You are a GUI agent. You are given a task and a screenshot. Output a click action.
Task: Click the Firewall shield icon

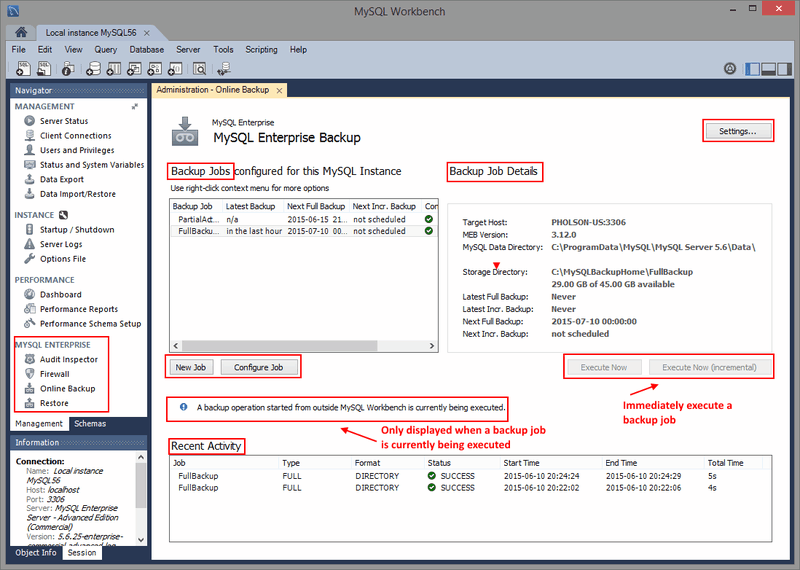[30, 374]
